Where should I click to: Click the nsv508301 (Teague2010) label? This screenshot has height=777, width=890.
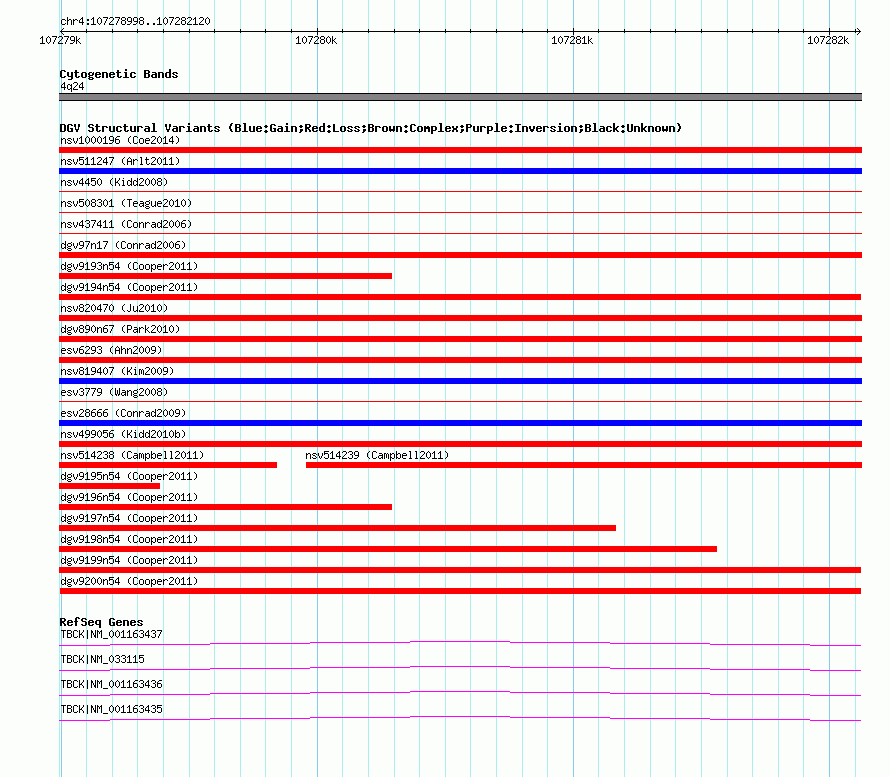coord(126,203)
